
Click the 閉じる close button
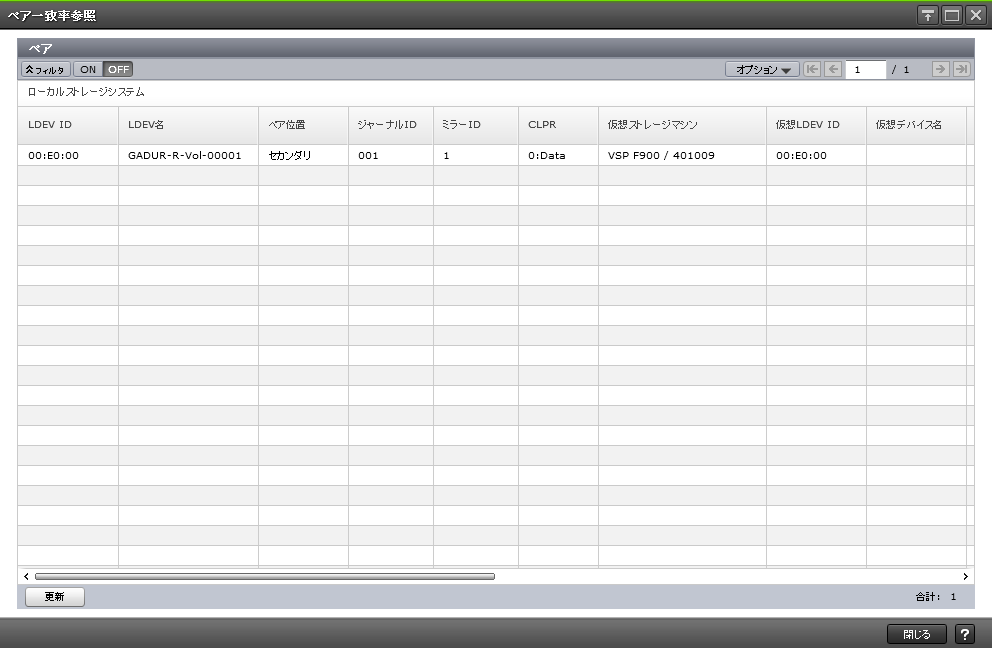917,634
